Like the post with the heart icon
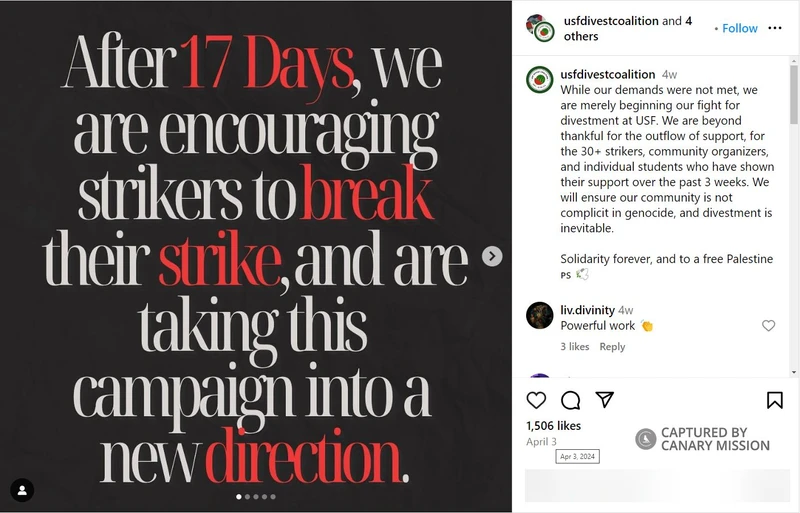 pyautogui.click(x=537, y=400)
